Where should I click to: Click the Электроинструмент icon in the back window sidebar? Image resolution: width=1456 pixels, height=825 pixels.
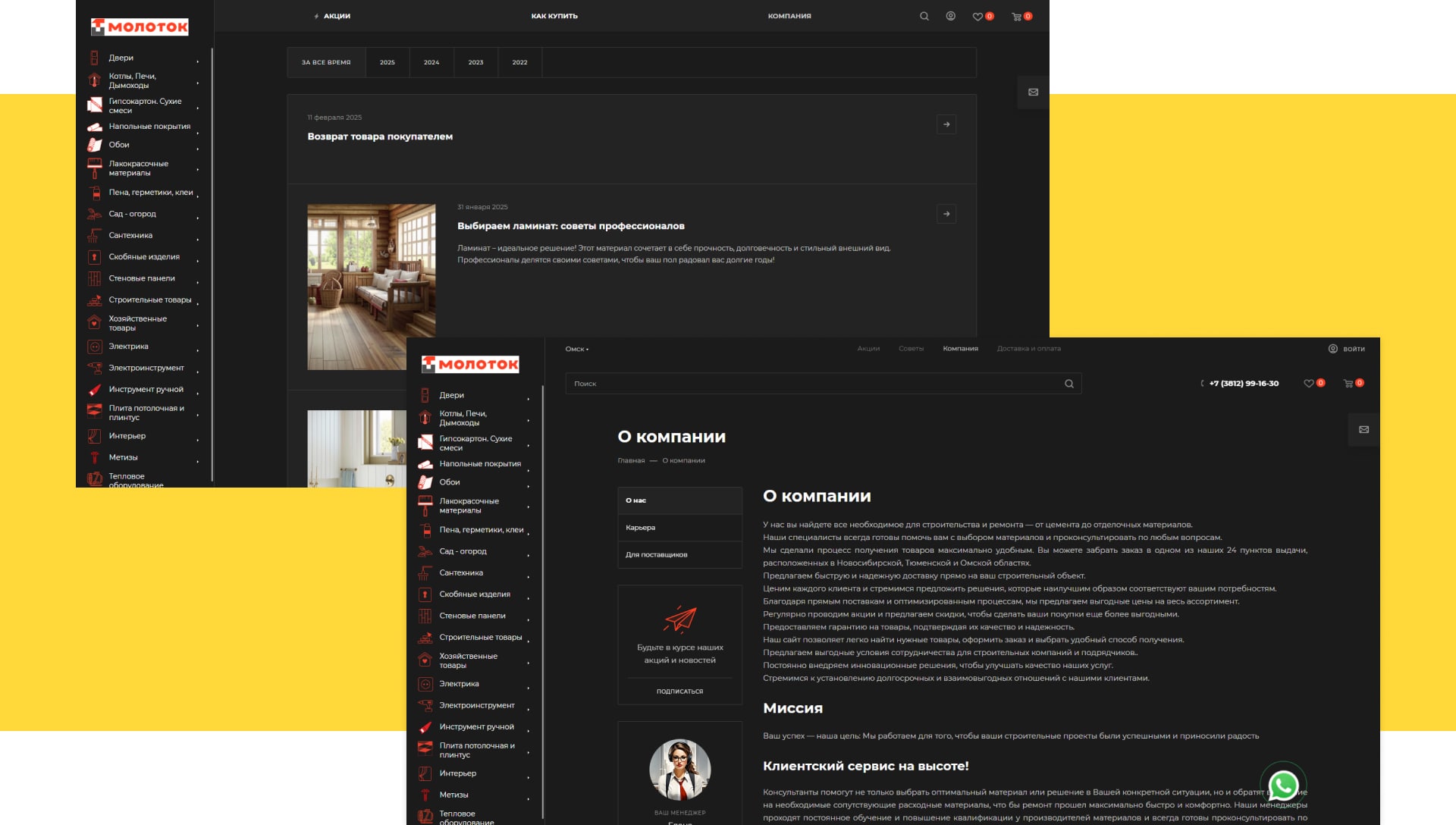pyautogui.click(x=94, y=368)
